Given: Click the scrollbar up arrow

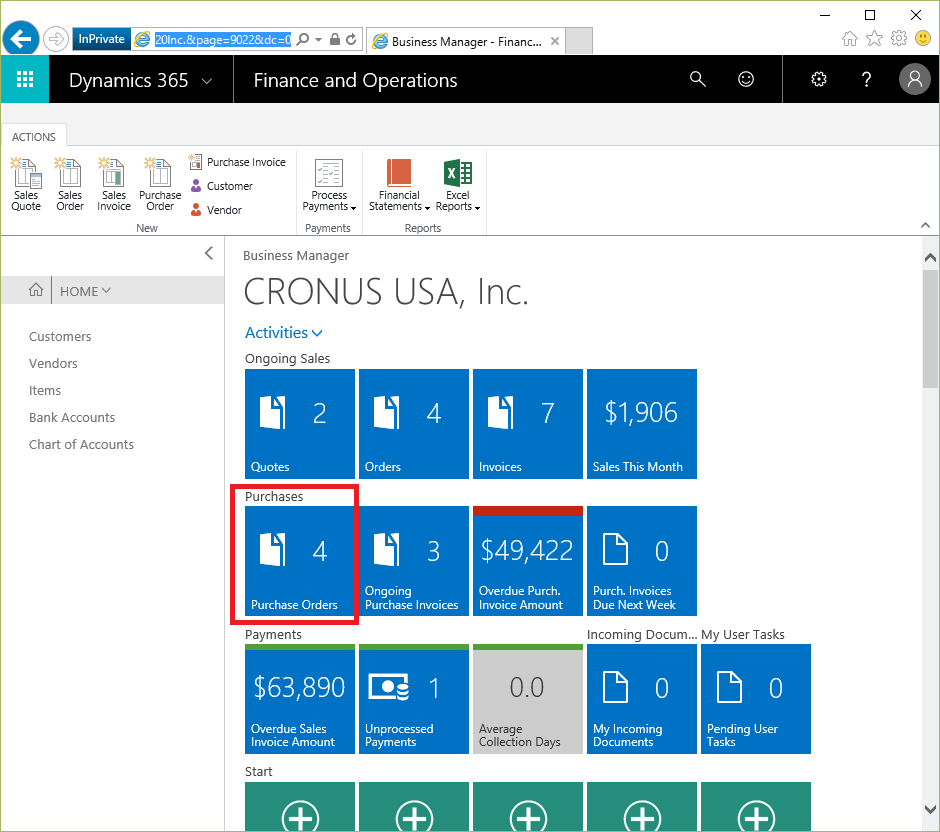Looking at the screenshot, I should point(930,258).
